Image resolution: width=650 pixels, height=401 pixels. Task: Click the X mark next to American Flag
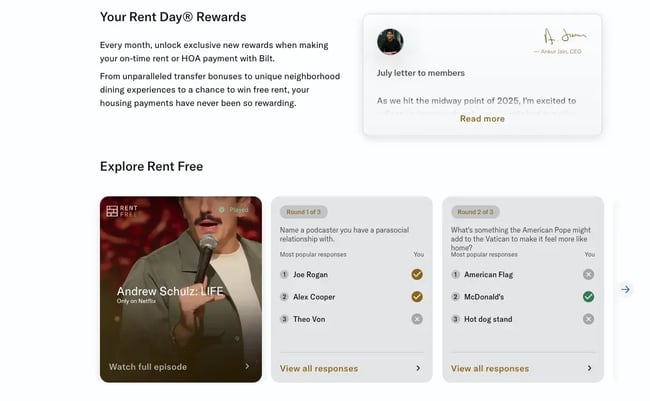588,274
